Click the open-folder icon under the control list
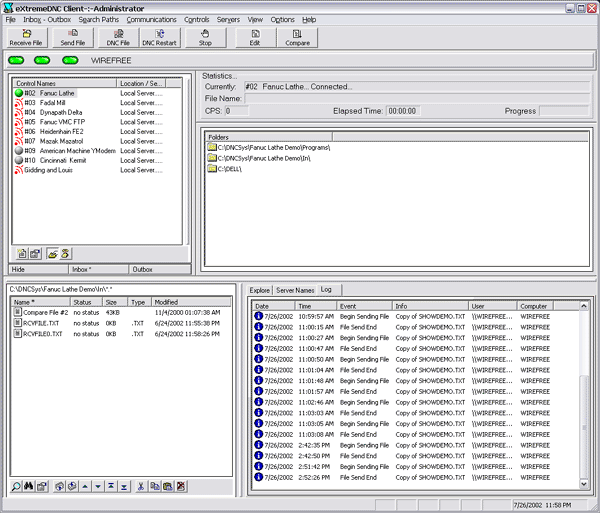This screenshot has height=513, width=600. click(52, 253)
